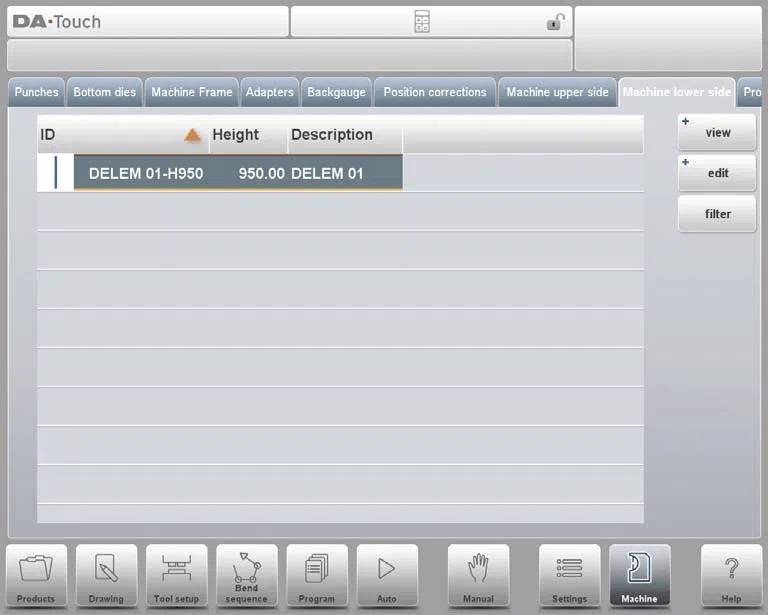Toggle the ID column sort arrow
The image size is (768, 615).
tap(192, 135)
